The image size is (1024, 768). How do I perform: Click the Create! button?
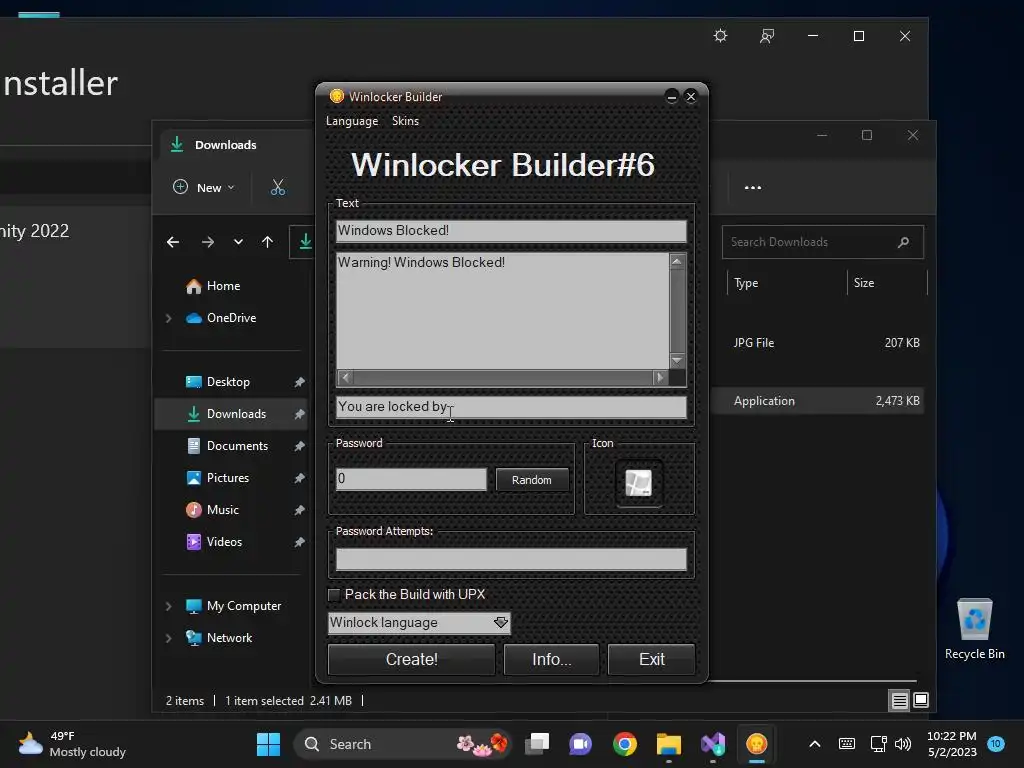point(411,659)
